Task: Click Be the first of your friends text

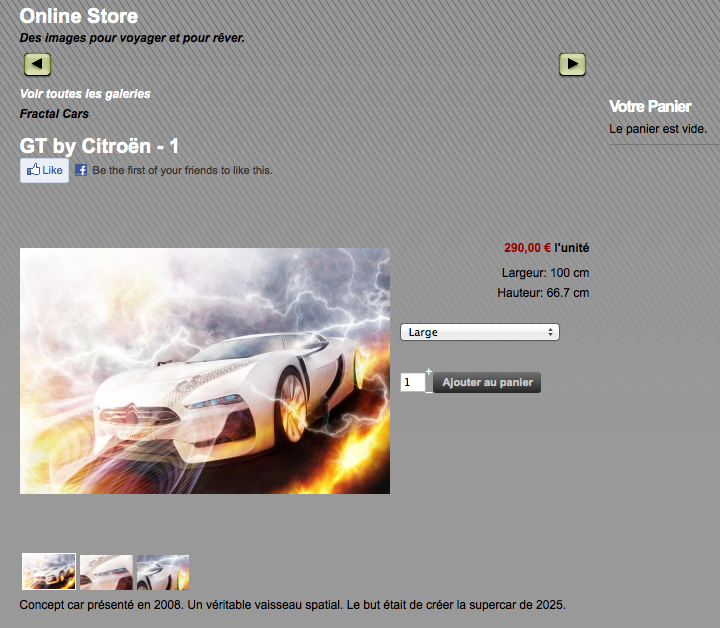Action: tap(182, 170)
